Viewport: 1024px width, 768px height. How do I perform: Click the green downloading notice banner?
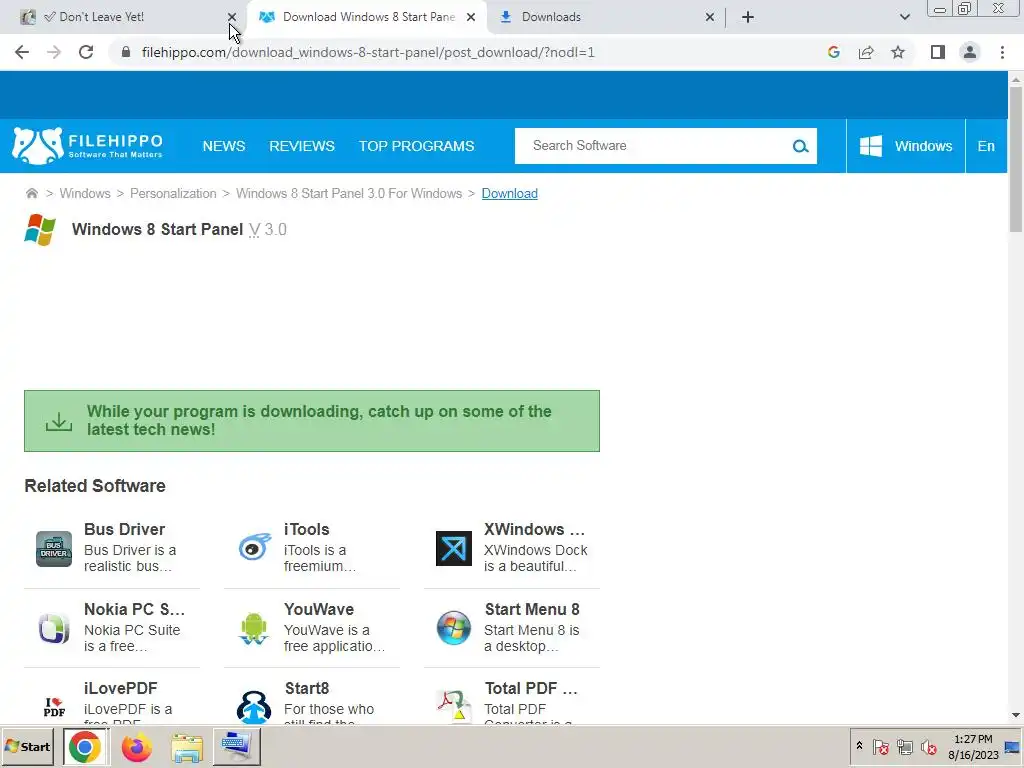tap(312, 421)
